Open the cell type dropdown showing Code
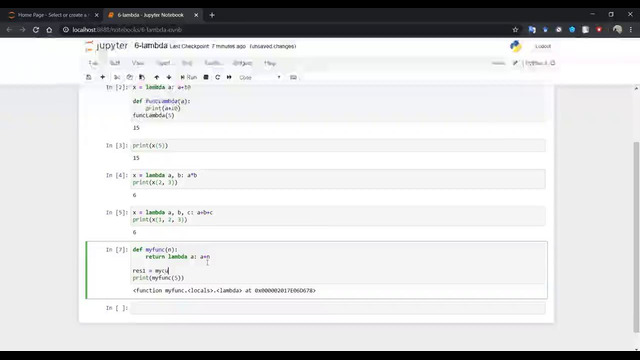The width and height of the screenshot is (640, 360). (x=260, y=77)
